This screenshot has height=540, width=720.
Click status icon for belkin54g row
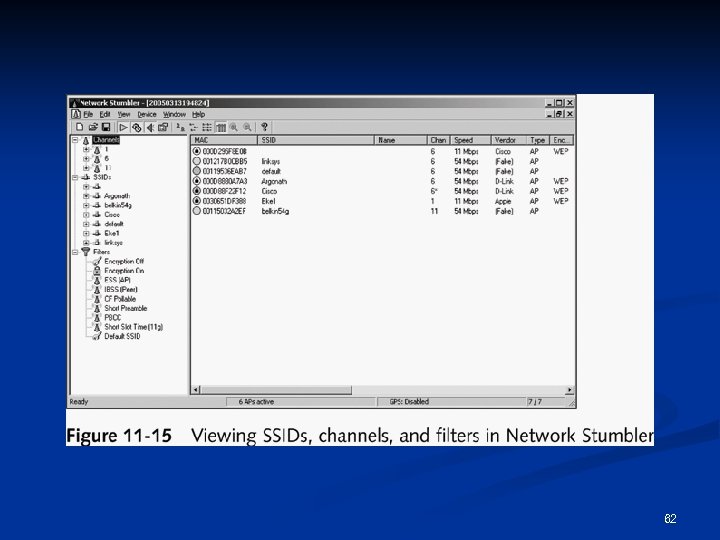point(197,211)
